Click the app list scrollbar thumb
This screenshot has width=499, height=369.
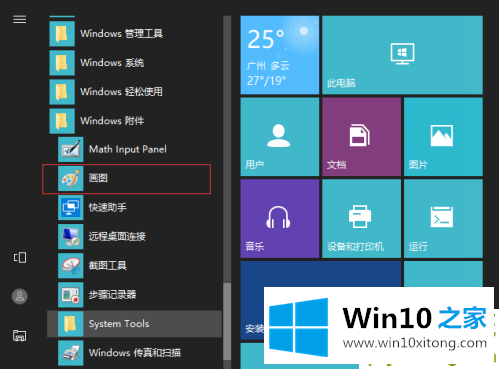tap(227, 321)
